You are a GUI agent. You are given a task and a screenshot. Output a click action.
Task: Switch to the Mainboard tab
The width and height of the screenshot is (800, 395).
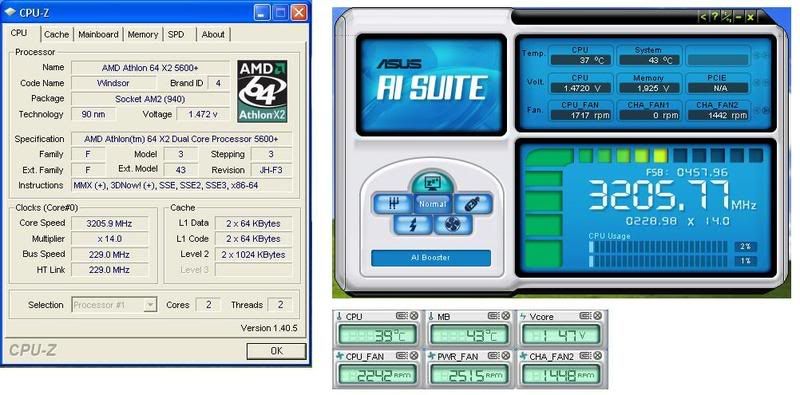point(98,34)
